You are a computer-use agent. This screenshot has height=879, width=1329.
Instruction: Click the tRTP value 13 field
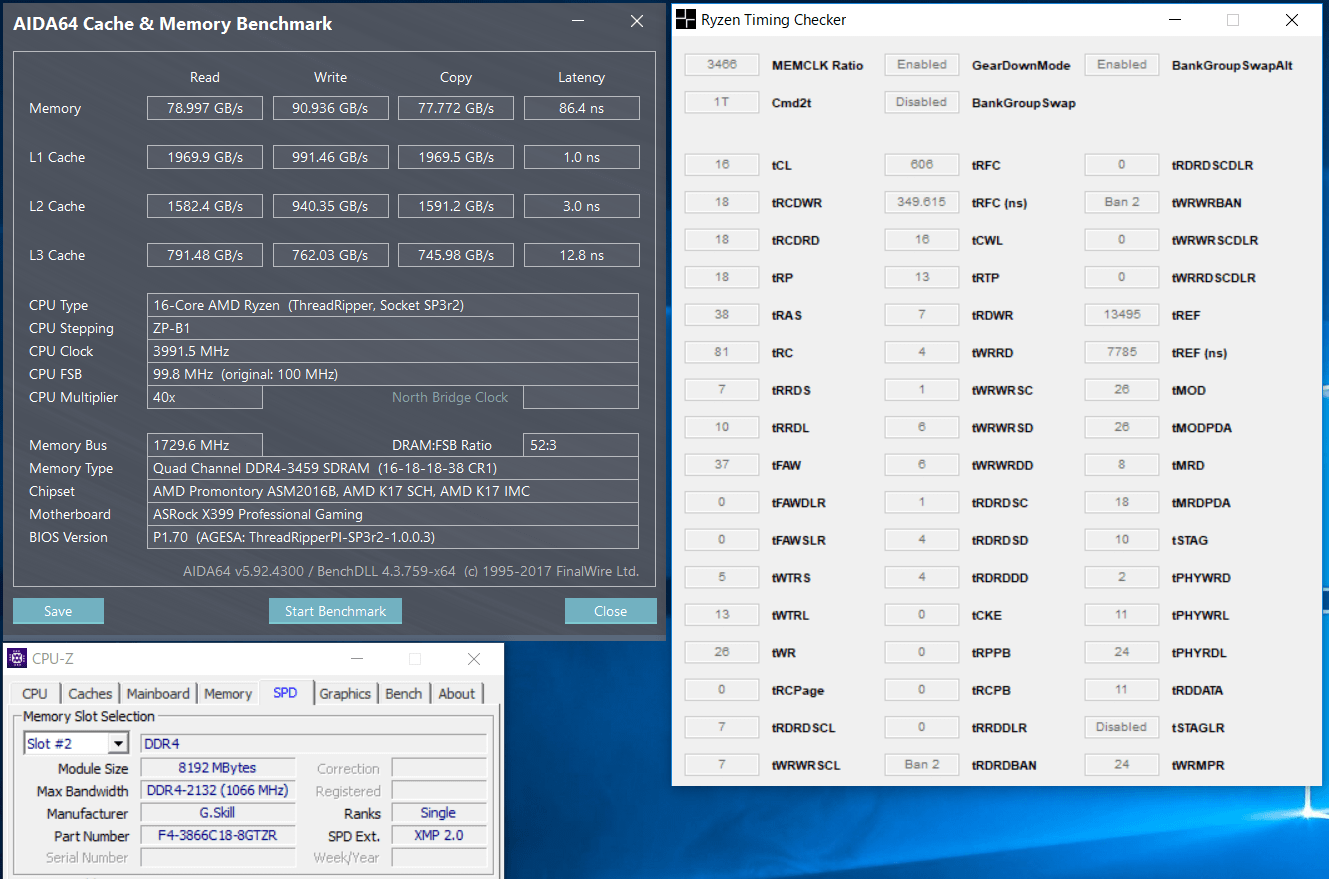(922, 277)
